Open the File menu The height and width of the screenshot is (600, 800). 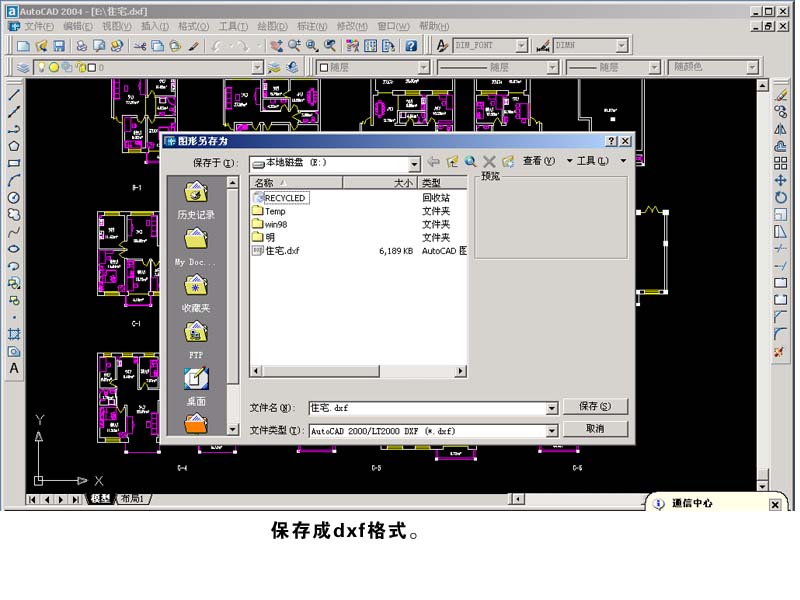click(39, 26)
